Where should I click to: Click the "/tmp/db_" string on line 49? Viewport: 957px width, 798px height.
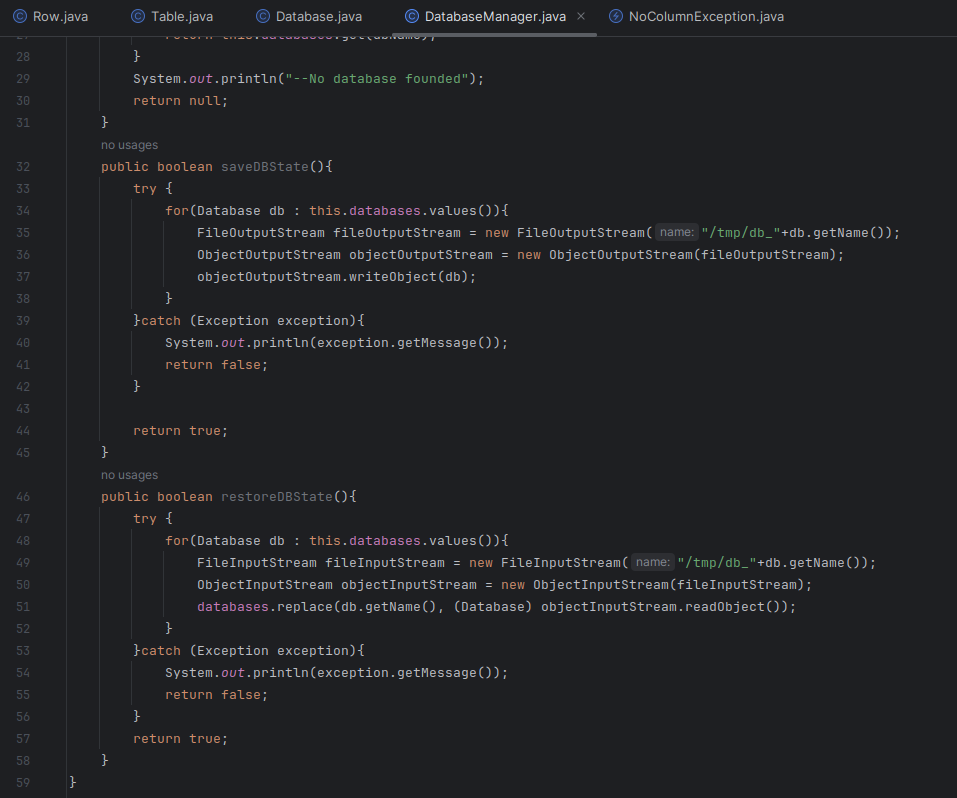click(x=717, y=562)
